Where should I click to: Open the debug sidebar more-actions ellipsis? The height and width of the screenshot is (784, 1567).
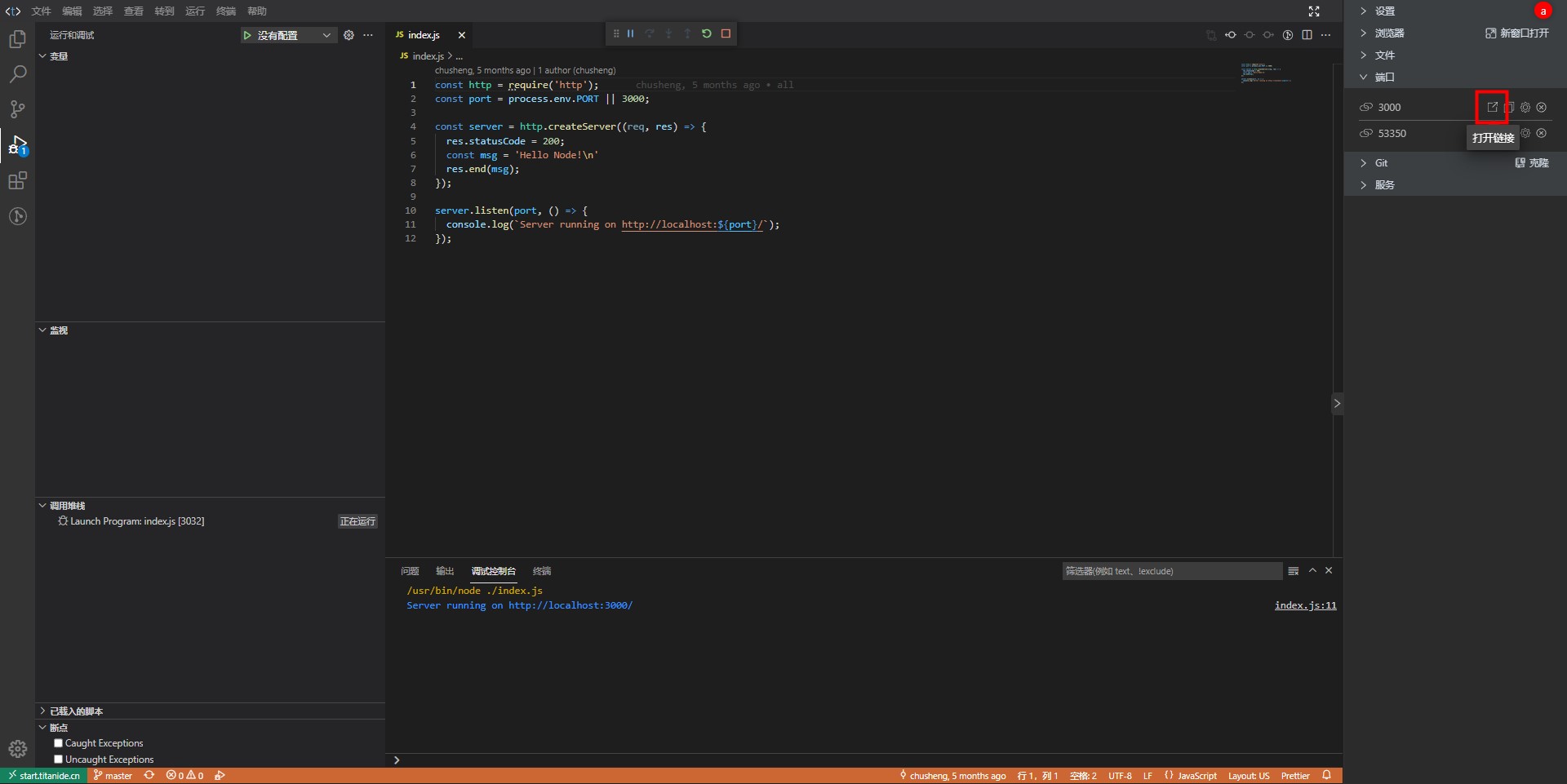[x=368, y=35]
